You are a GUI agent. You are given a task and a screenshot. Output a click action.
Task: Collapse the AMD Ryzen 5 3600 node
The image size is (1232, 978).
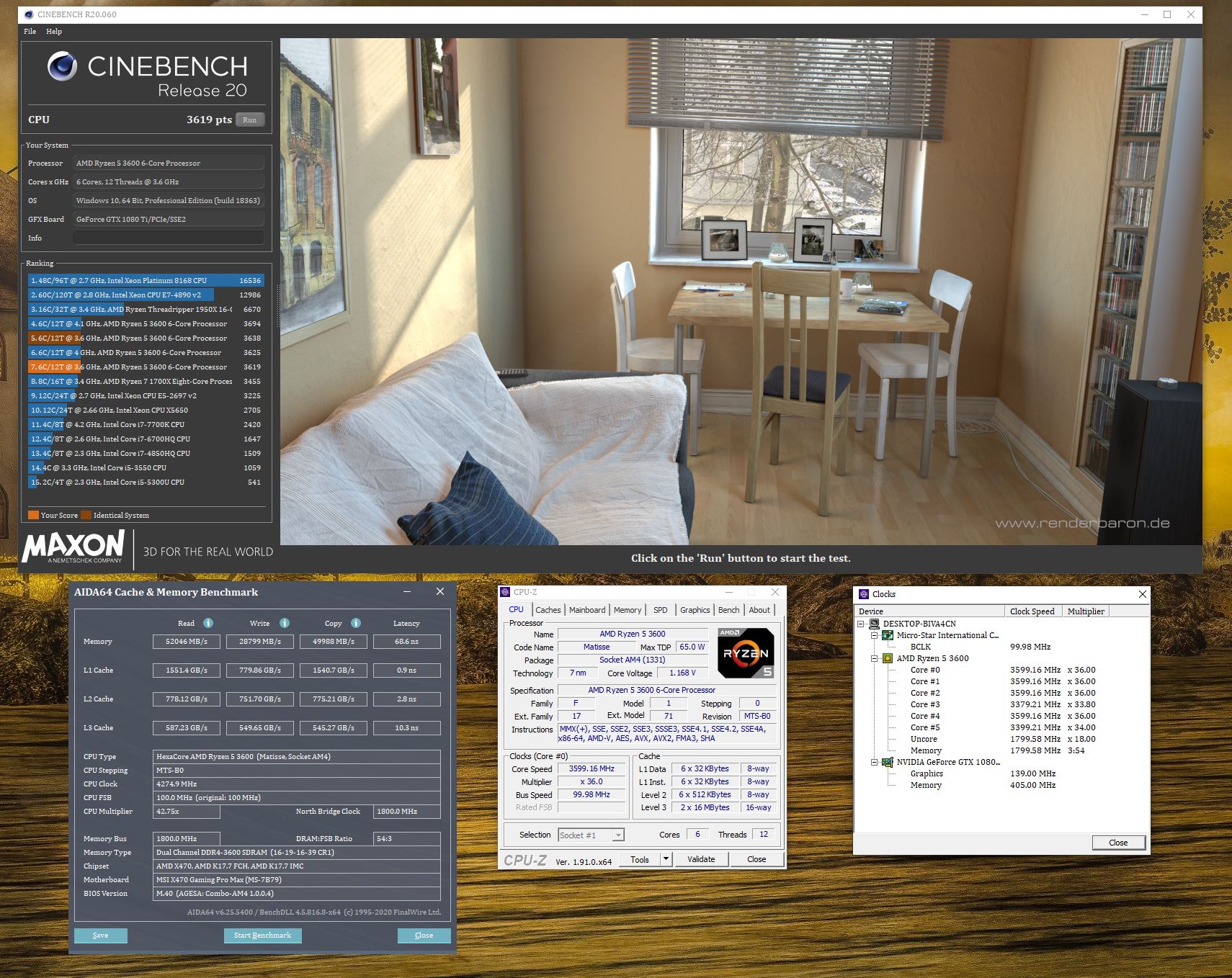click(874, 658)
